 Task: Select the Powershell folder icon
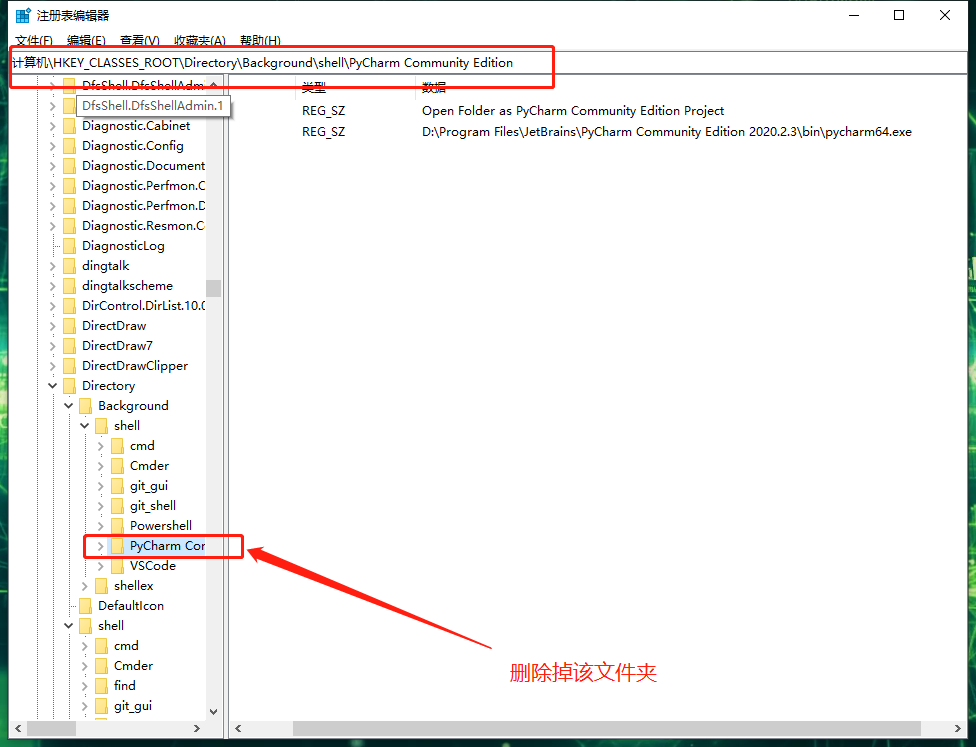click(x=117, y=525)
